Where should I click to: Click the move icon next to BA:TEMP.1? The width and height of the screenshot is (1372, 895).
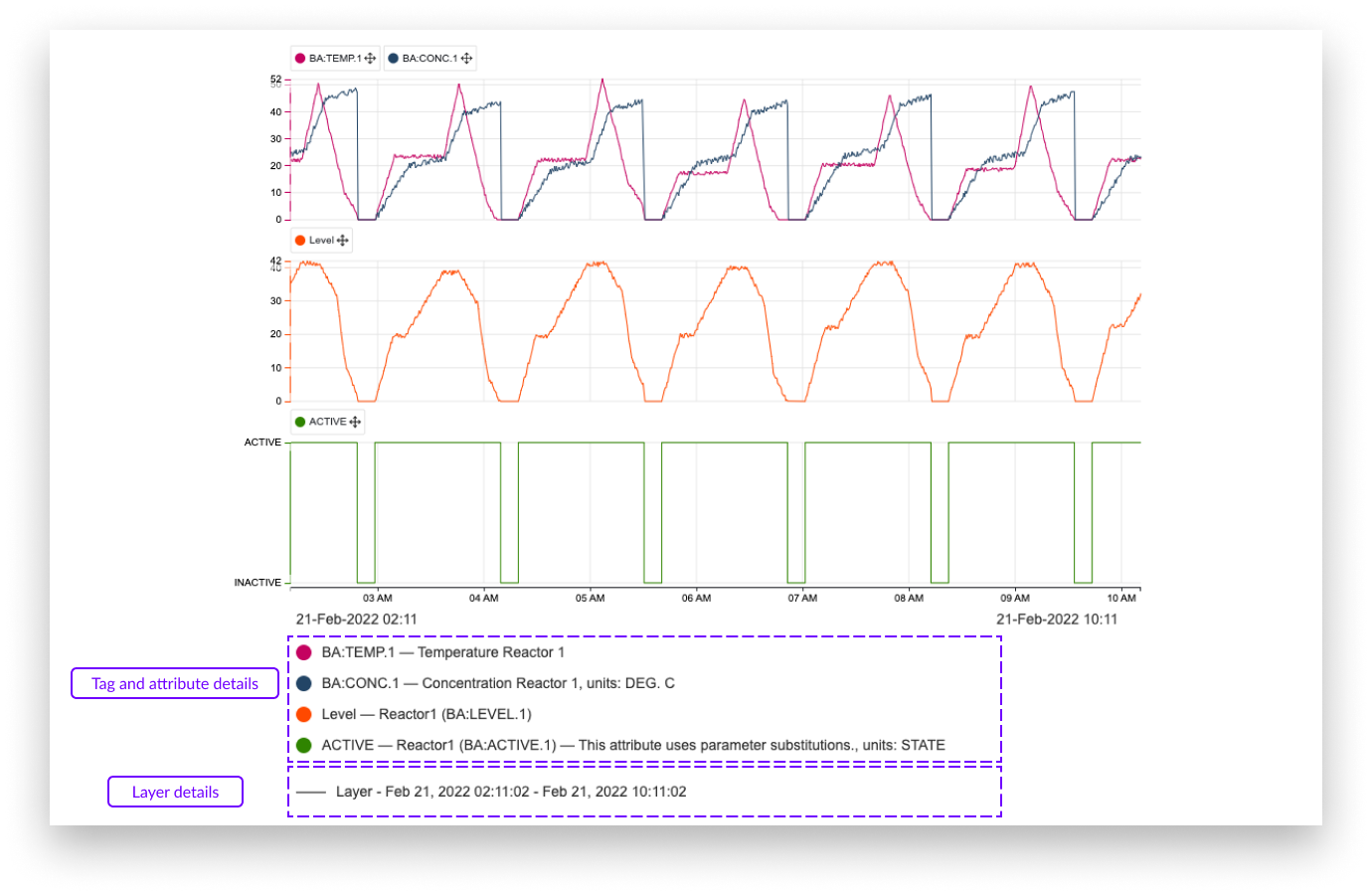point(370,59)
